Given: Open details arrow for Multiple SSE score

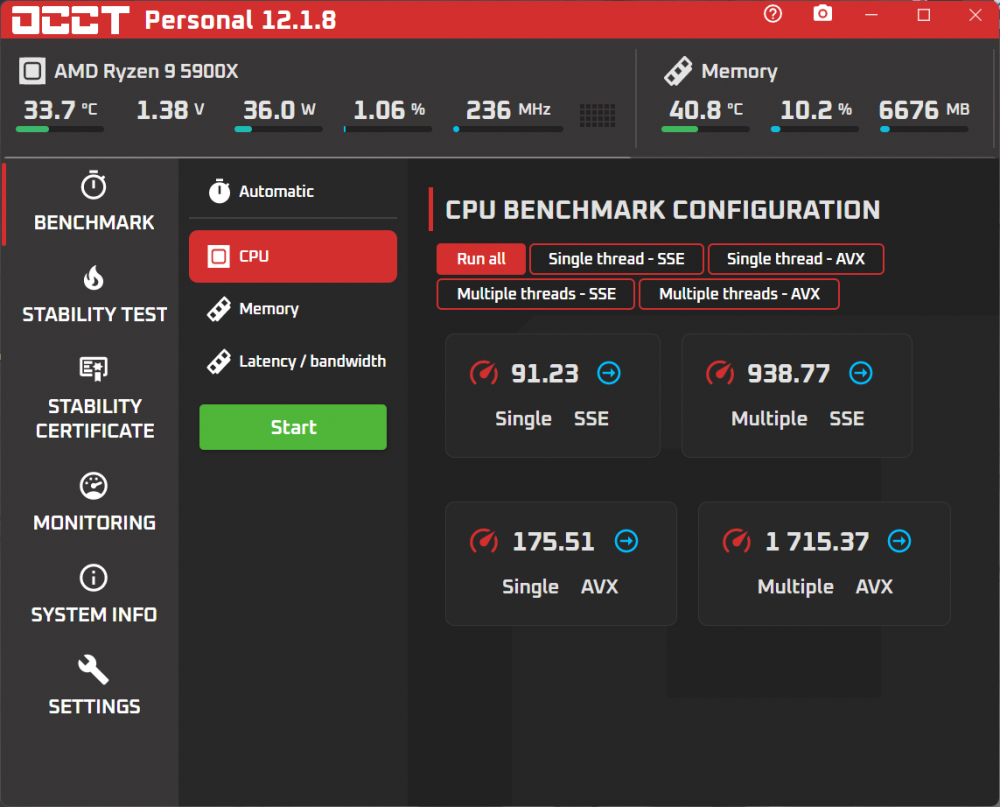Looking at the screenshot, I should [x=860, y=373].
